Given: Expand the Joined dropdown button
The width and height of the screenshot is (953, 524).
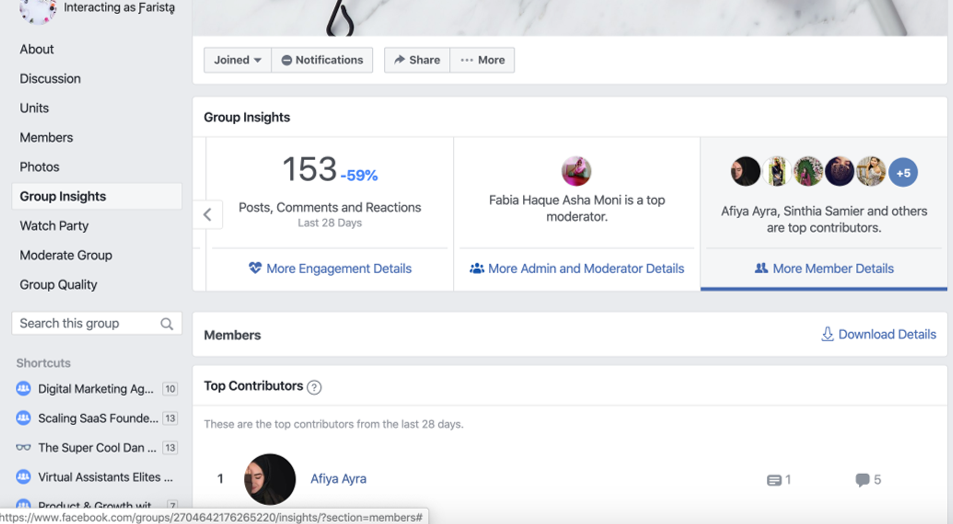Looking at the screenshot, I should (x=238, y=60).
